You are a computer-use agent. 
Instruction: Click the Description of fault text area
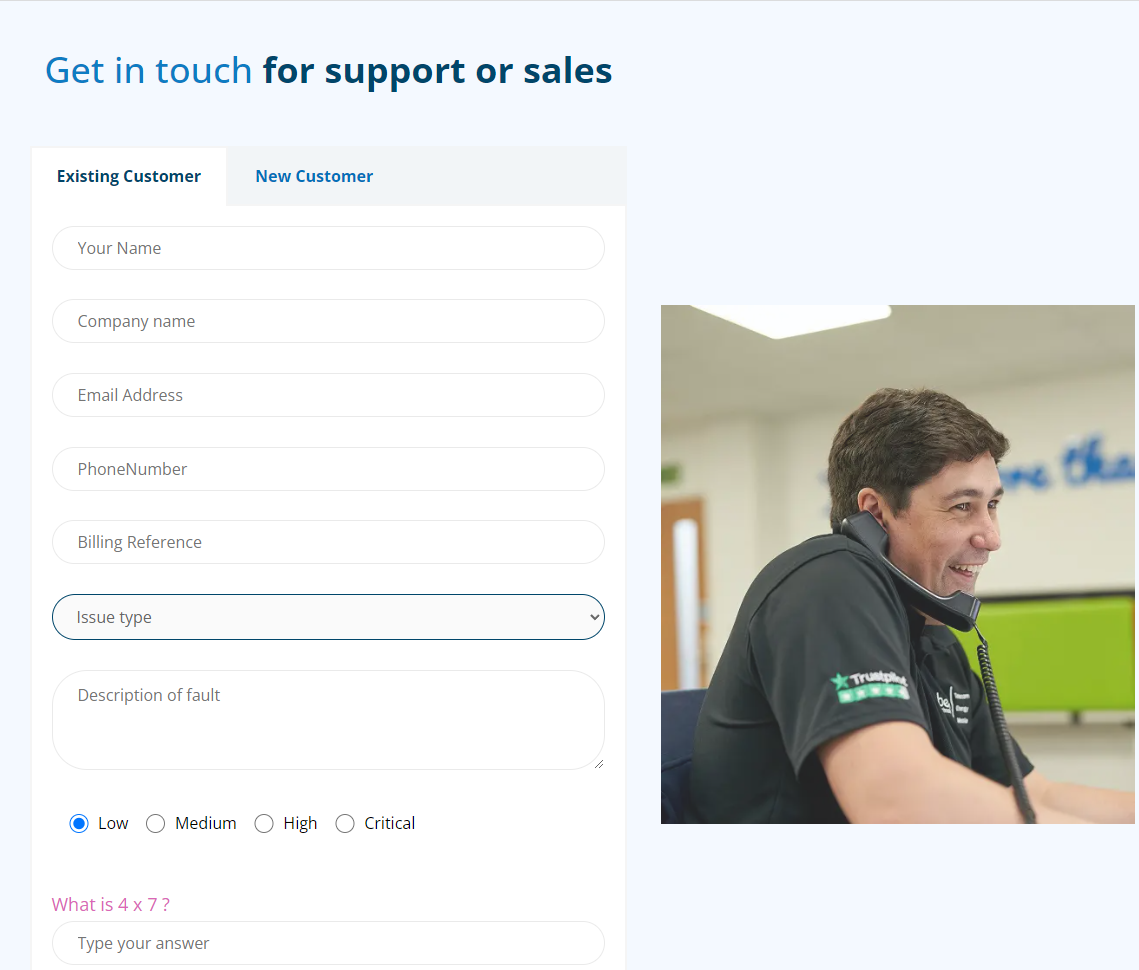tap(328, 720)
